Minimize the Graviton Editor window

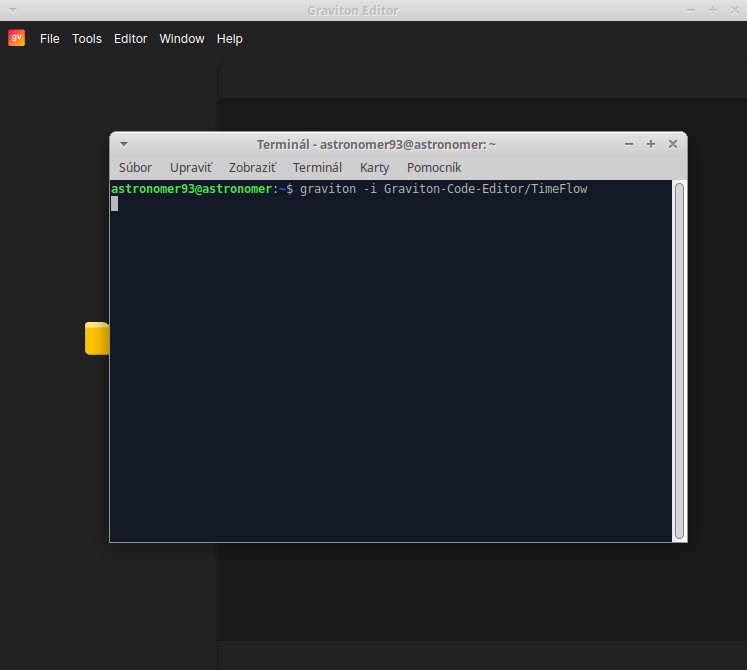click(x=691, y=10)
